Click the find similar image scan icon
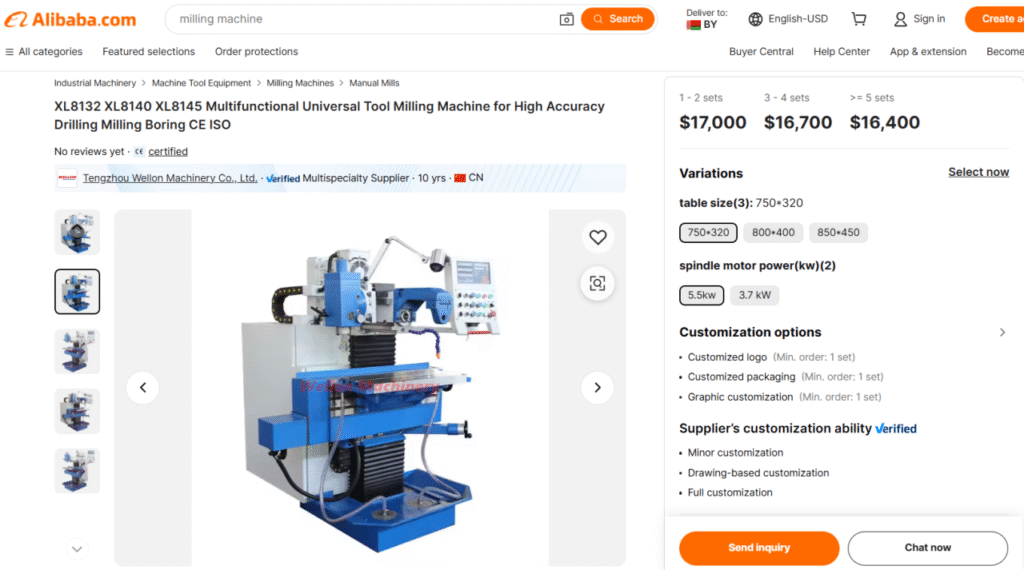1024x570 pixels. point(598,283)
